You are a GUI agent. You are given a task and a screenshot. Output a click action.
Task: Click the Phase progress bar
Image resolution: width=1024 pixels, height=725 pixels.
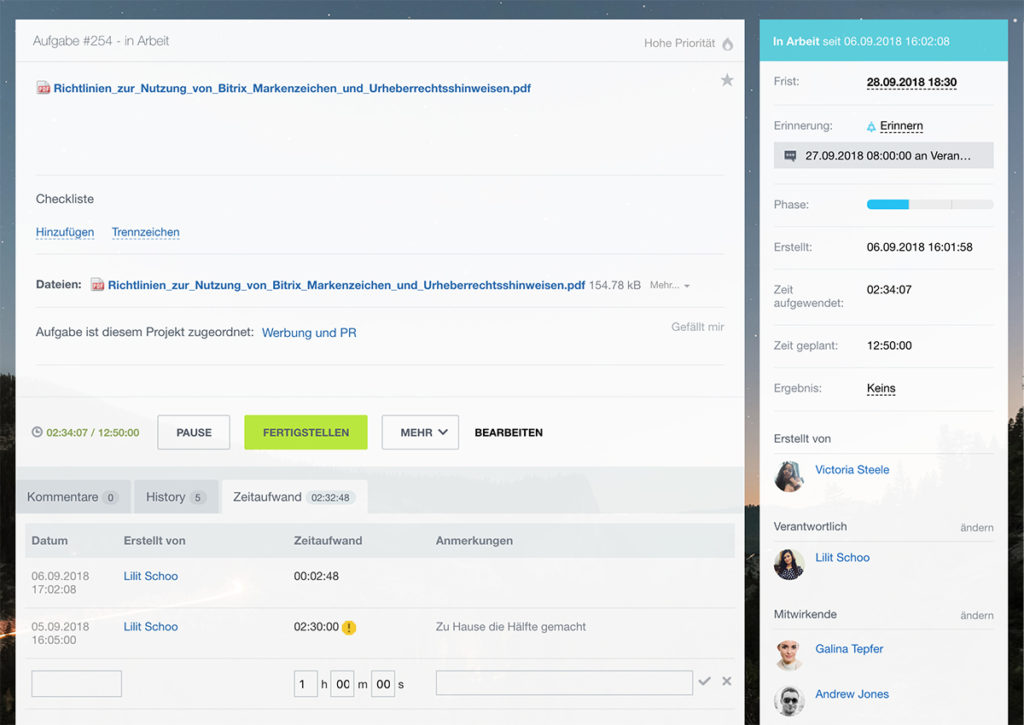click(x=930, y=204)
